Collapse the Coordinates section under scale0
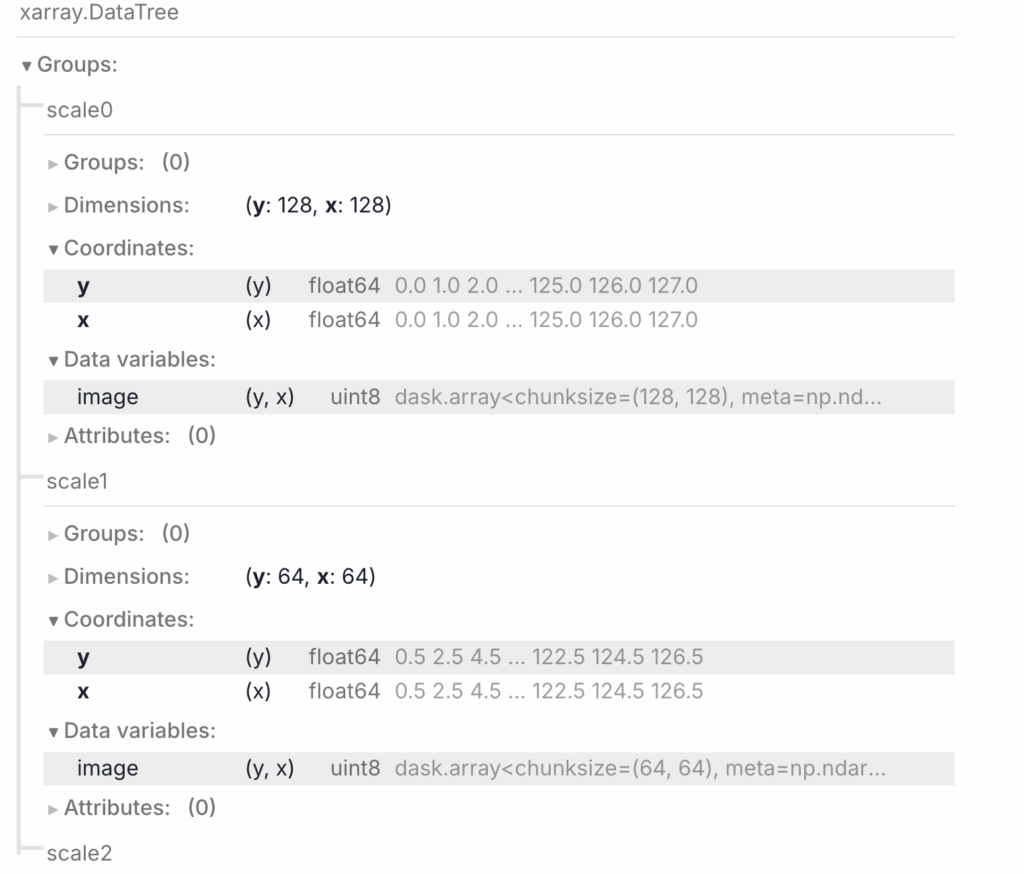This screenshot has height=874, width=1024. (128, 248)
